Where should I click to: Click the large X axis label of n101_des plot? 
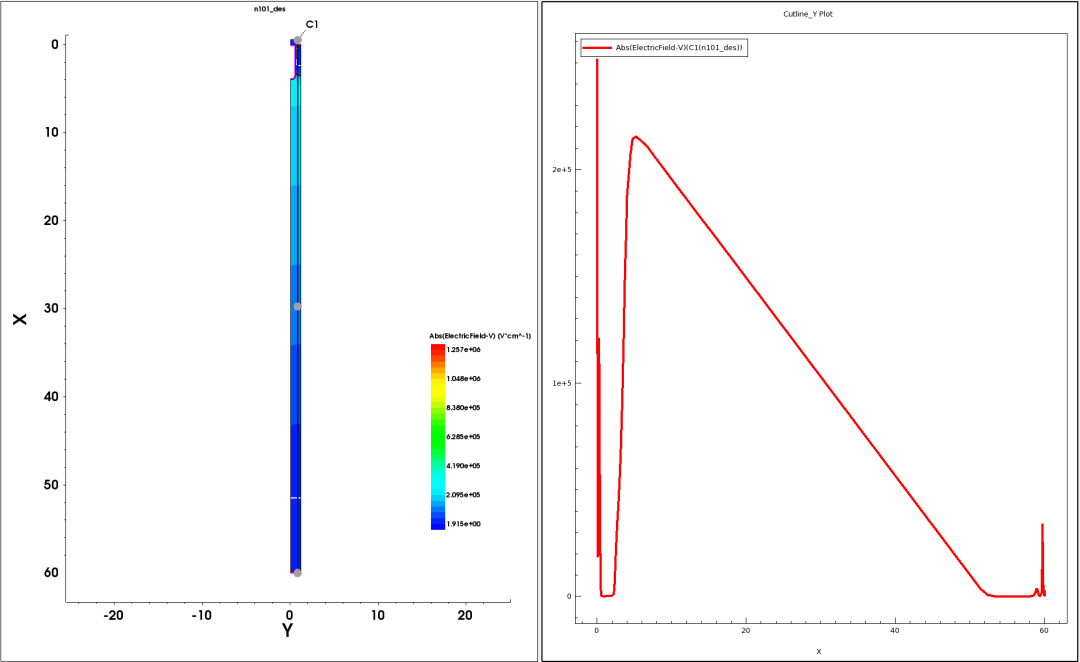(x=20, y=318)
